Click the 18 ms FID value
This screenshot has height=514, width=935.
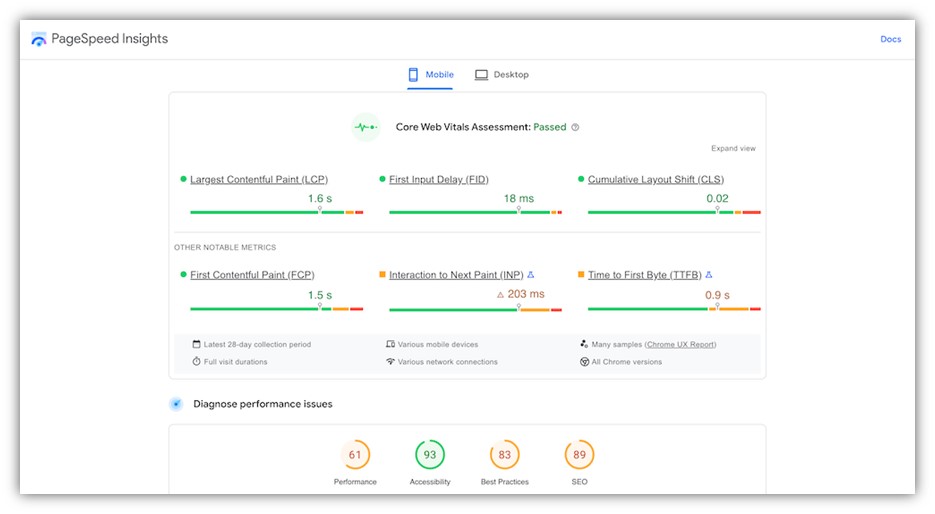pyautogui.click(x=519, y=199)
